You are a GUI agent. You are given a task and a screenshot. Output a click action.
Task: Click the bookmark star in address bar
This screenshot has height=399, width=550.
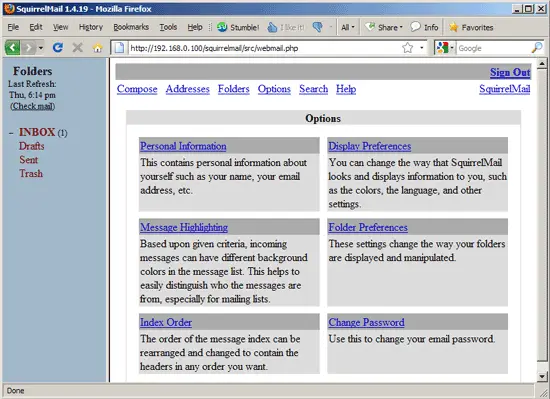(408, 48)
